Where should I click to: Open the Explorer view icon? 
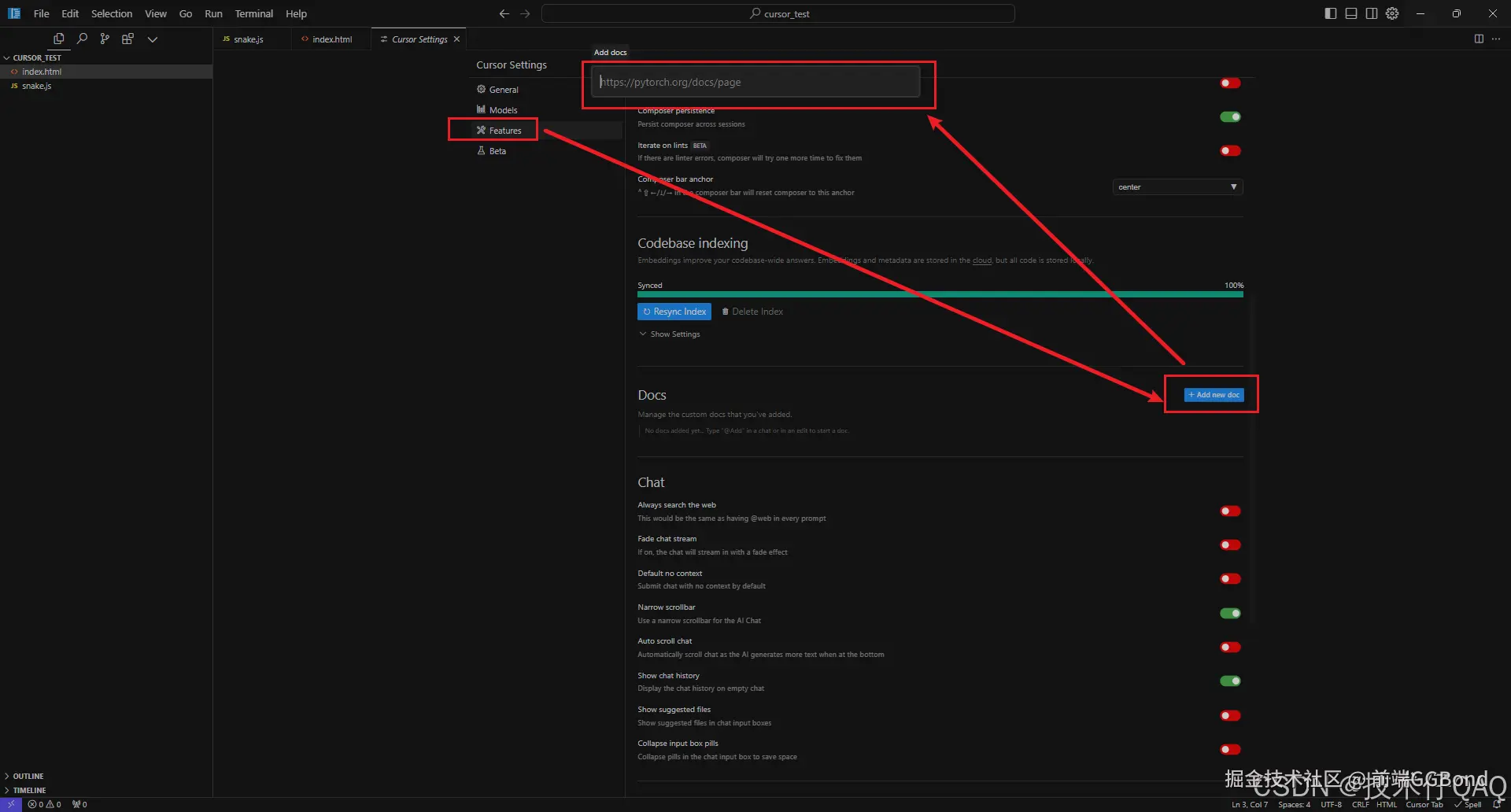point(59,39)
